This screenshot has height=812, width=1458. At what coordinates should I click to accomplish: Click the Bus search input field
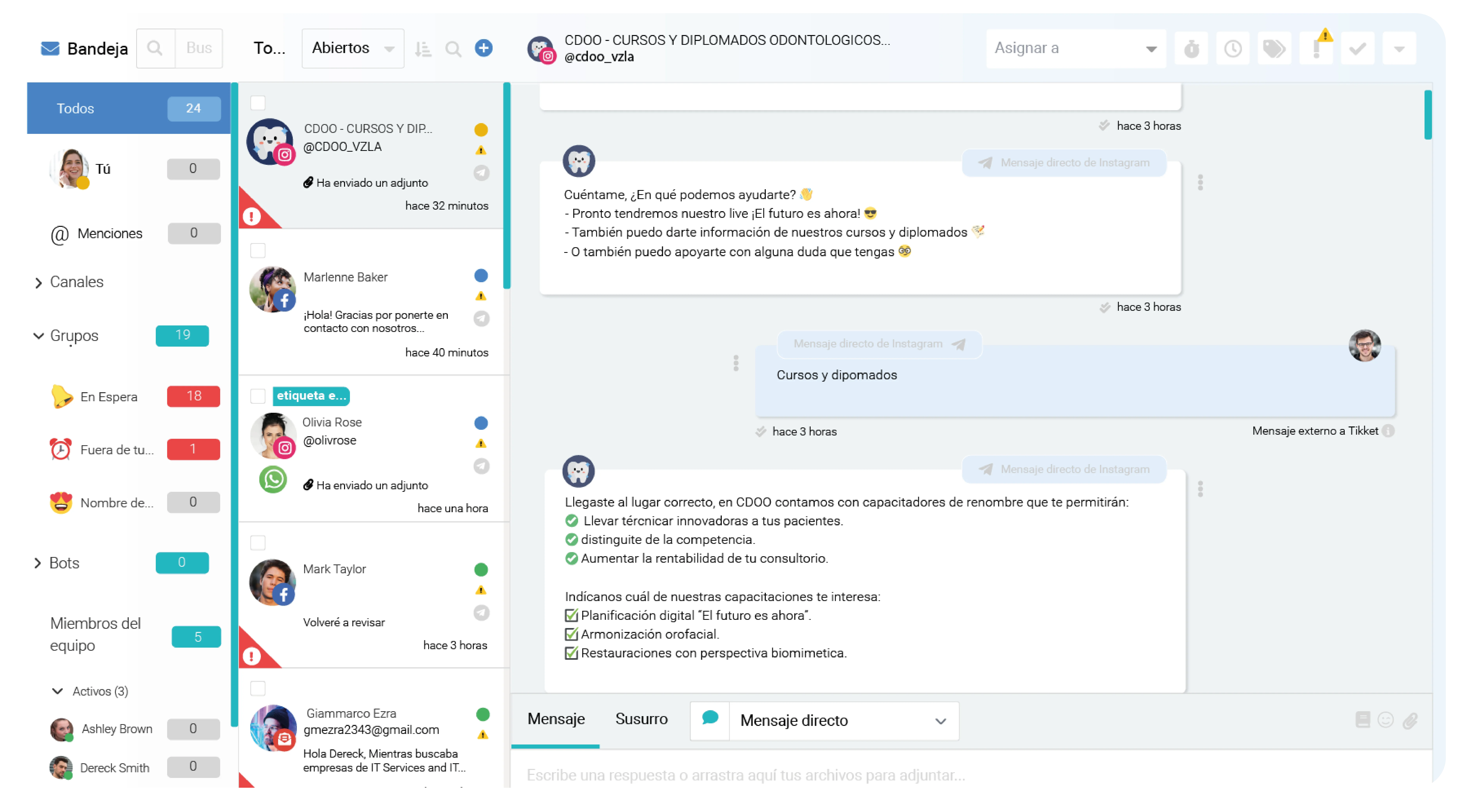coord(199,49)
